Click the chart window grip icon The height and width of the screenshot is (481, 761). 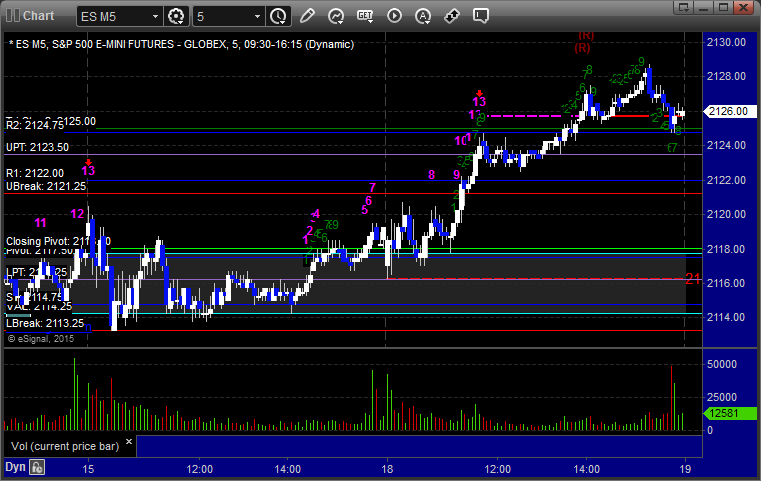coord(13,16)
